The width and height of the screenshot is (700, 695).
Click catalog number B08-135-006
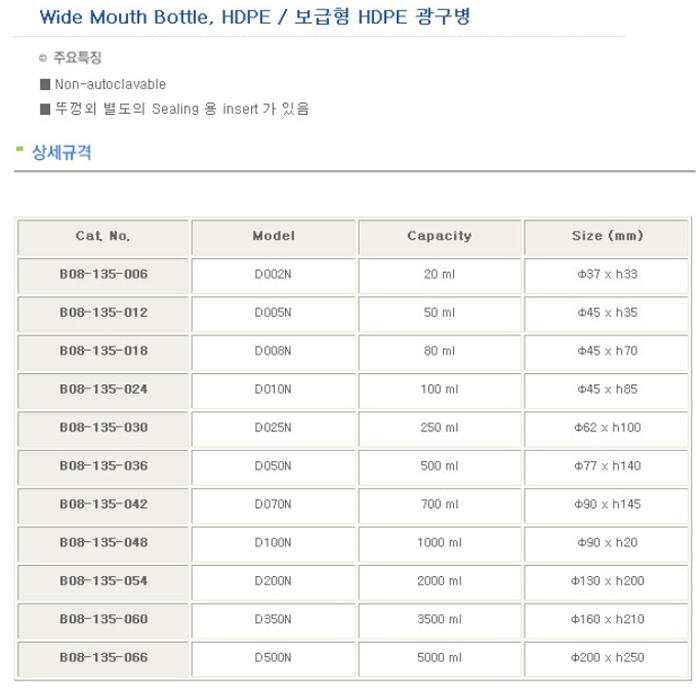point(103,274)
